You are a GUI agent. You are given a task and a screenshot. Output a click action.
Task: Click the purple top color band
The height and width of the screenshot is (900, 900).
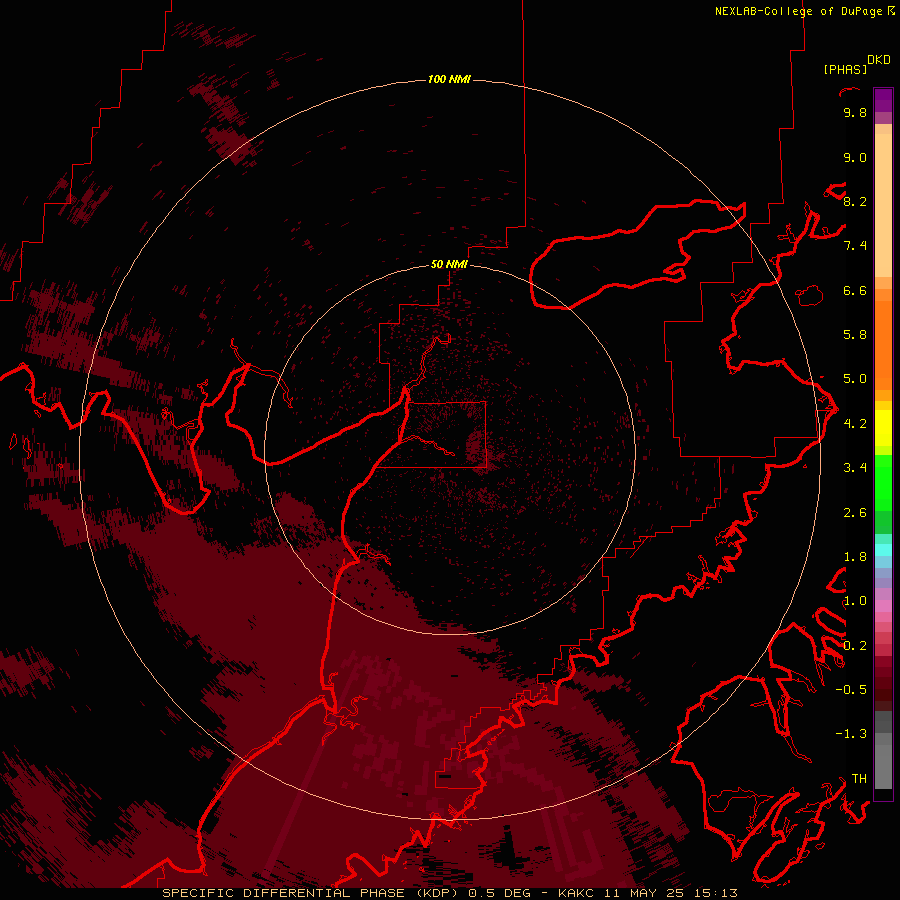(883, 100)
